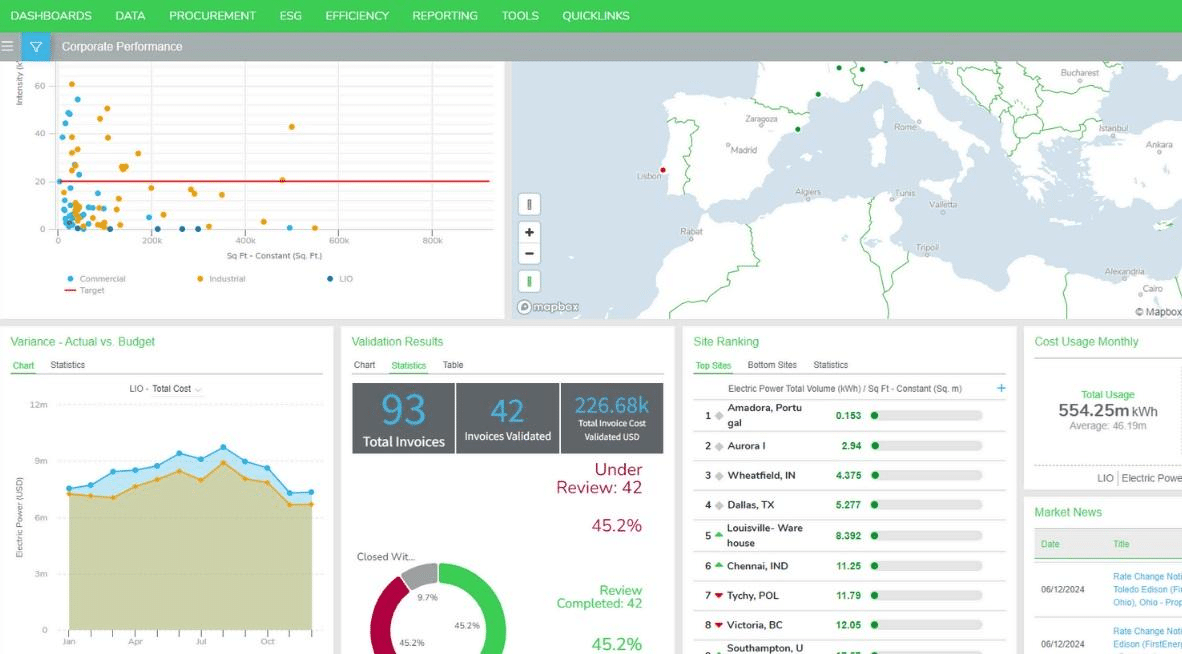Click the green map control button
The height and width of the screenshot is (654, 1182).
coord(529,281)
